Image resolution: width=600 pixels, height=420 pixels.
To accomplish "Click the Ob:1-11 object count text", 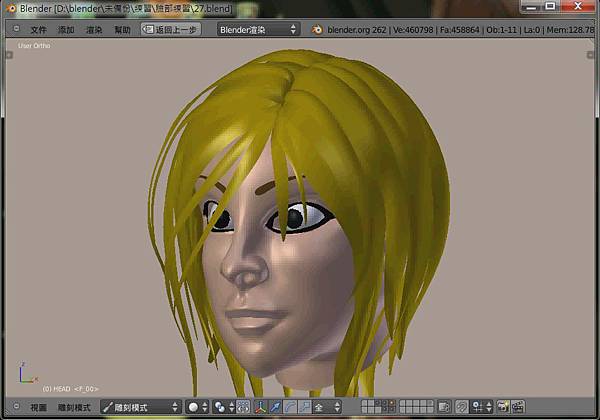I will 501,30.
